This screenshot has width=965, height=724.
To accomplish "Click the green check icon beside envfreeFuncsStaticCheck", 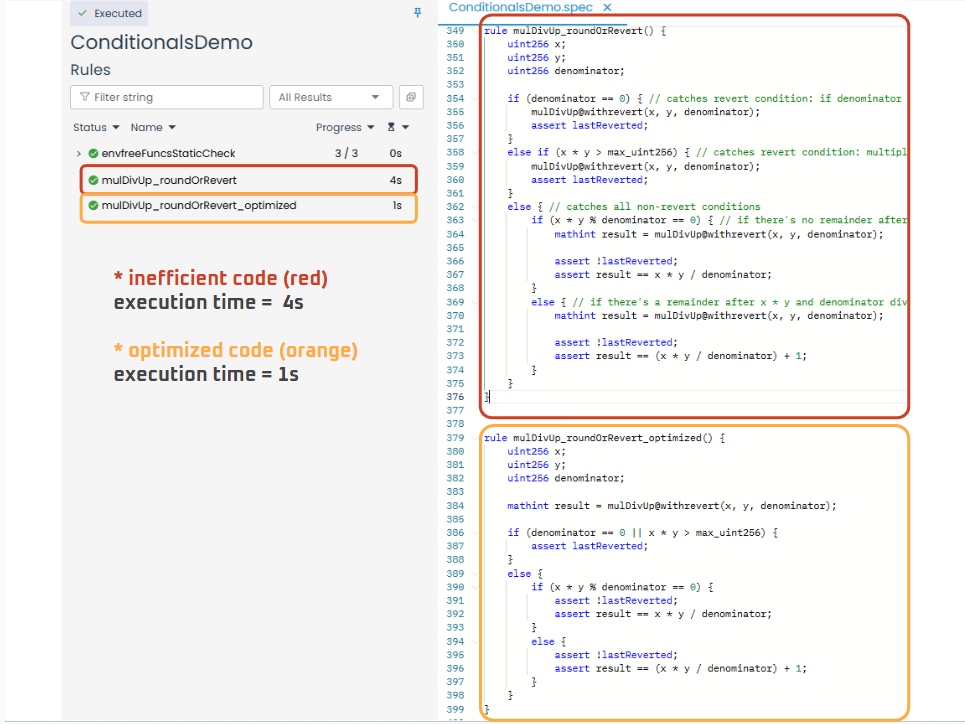I will pyautogui.click(x=93, y=153).
